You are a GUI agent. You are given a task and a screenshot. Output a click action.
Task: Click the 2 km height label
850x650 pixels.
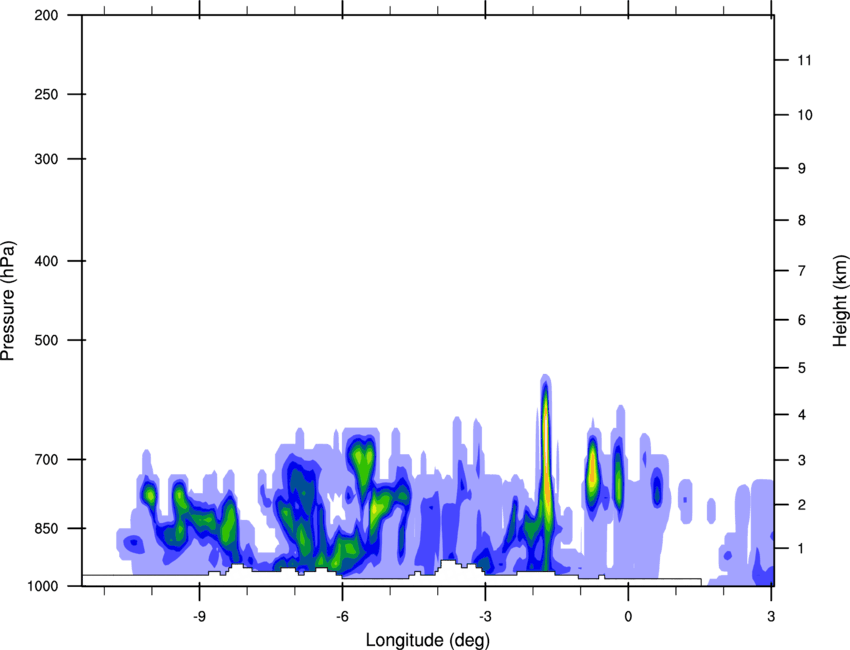click(802, 505)
